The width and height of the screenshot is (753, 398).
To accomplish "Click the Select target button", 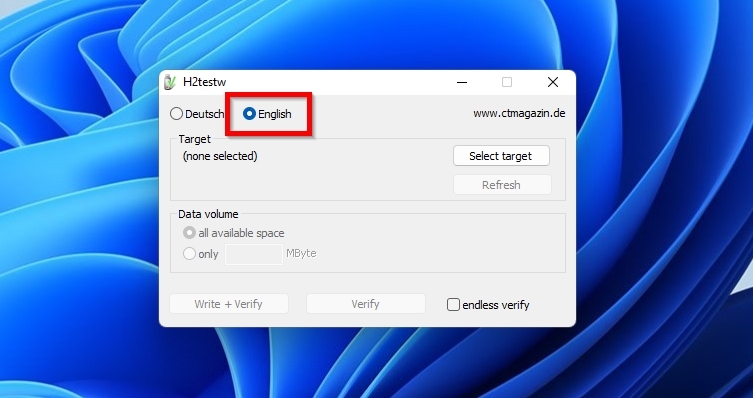I will click(501, 156).
